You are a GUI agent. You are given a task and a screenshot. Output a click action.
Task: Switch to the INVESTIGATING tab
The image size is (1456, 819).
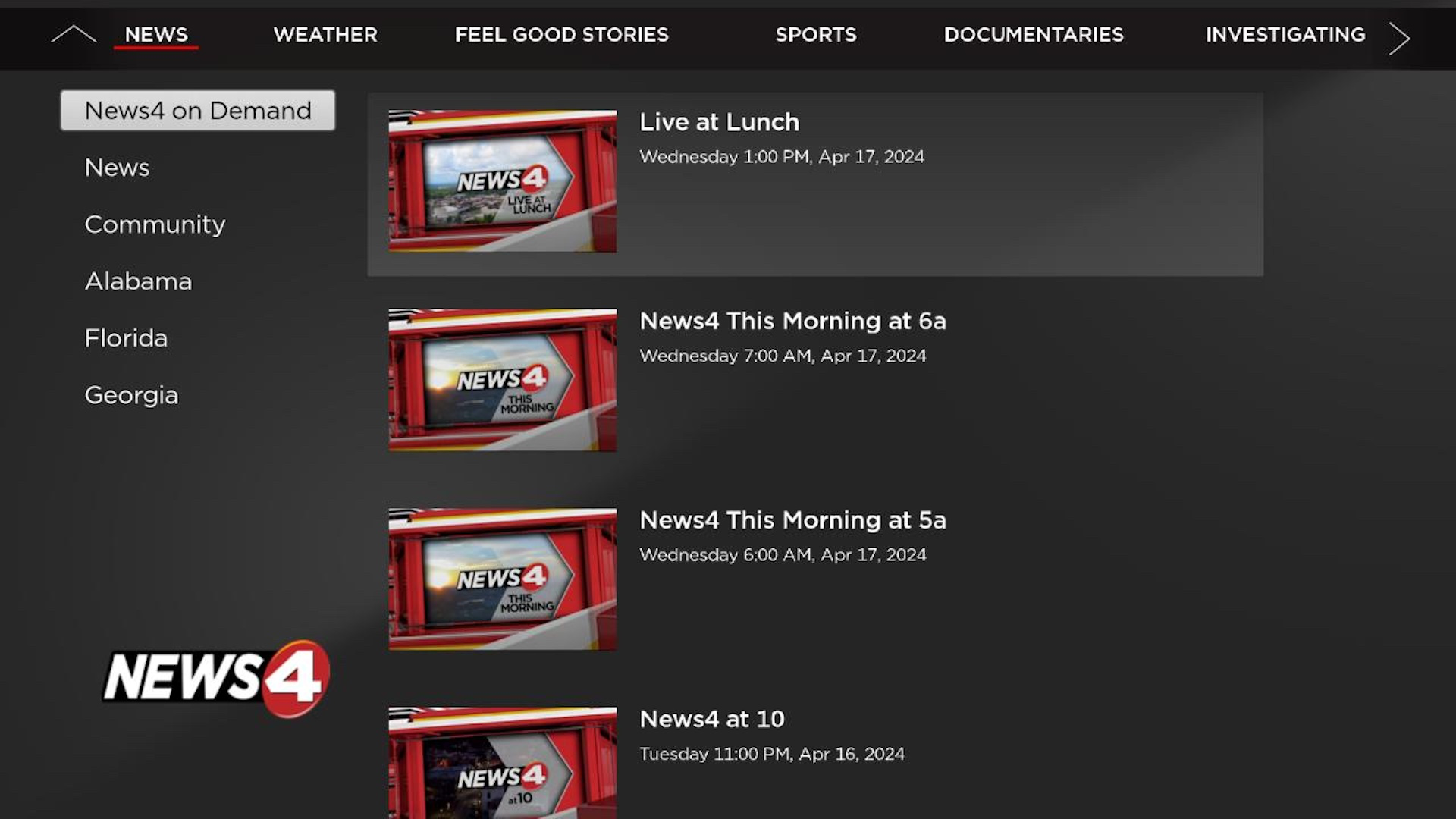click(x=1285, y=34)
